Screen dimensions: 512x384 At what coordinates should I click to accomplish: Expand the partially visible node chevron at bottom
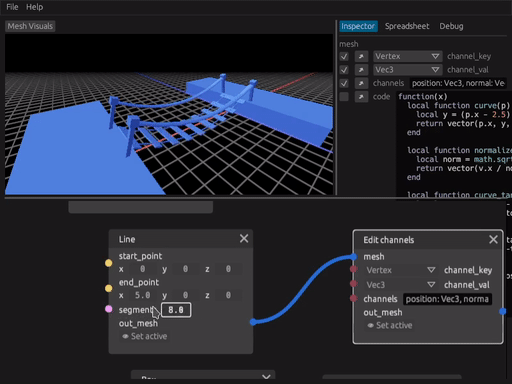266,377
